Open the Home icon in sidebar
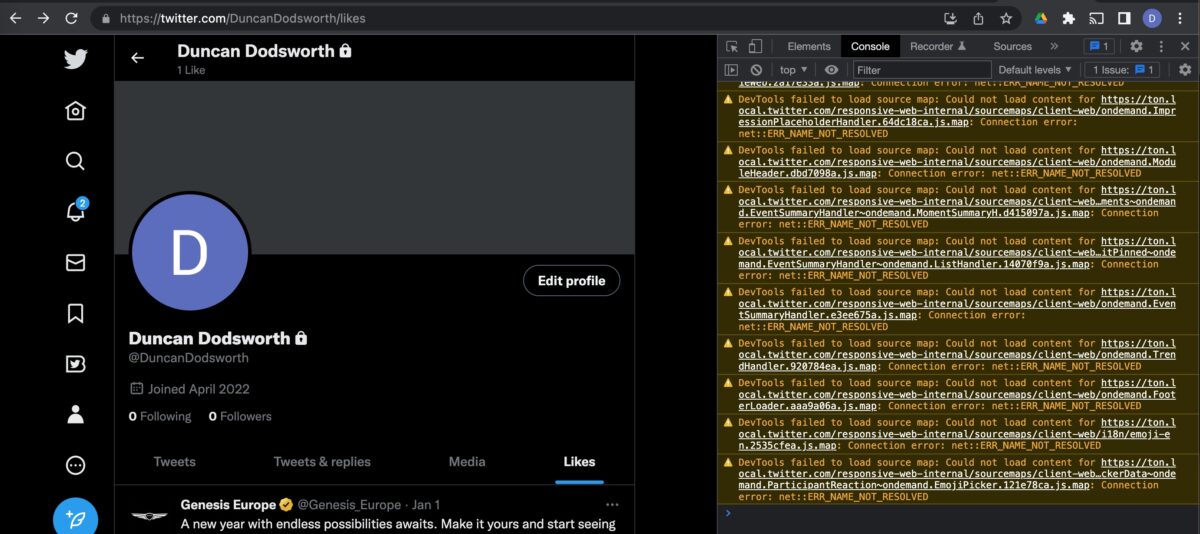This screenshot has height=534, width=1200. [x=75, y=110]
